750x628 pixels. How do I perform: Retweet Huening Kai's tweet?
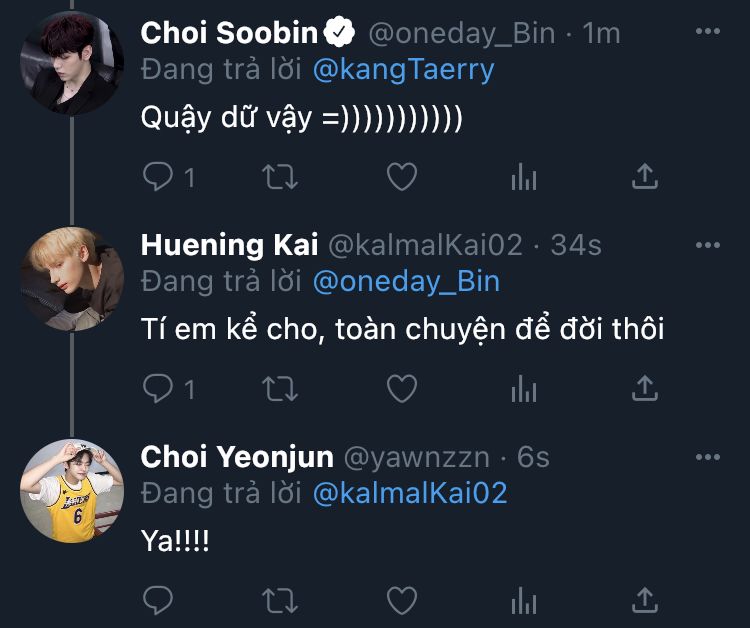tap(279, 387)
